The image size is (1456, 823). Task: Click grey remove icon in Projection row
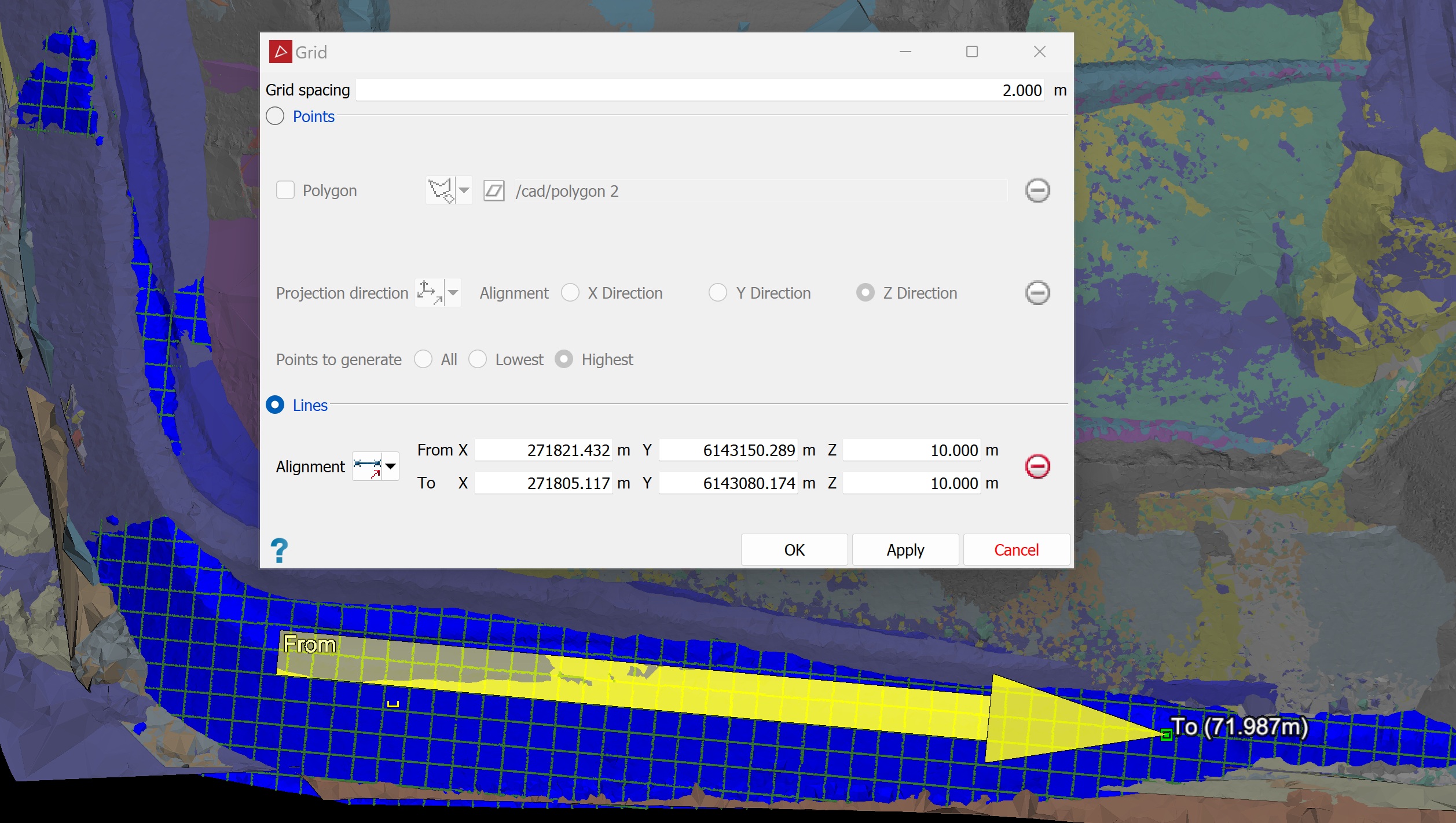[1037, 293]
